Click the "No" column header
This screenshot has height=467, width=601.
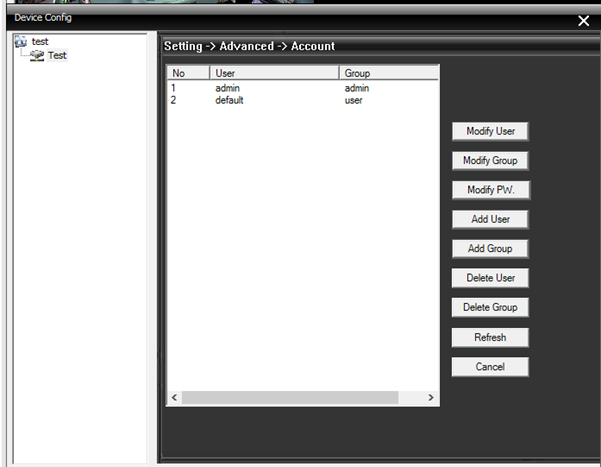[x=188, y=74]
